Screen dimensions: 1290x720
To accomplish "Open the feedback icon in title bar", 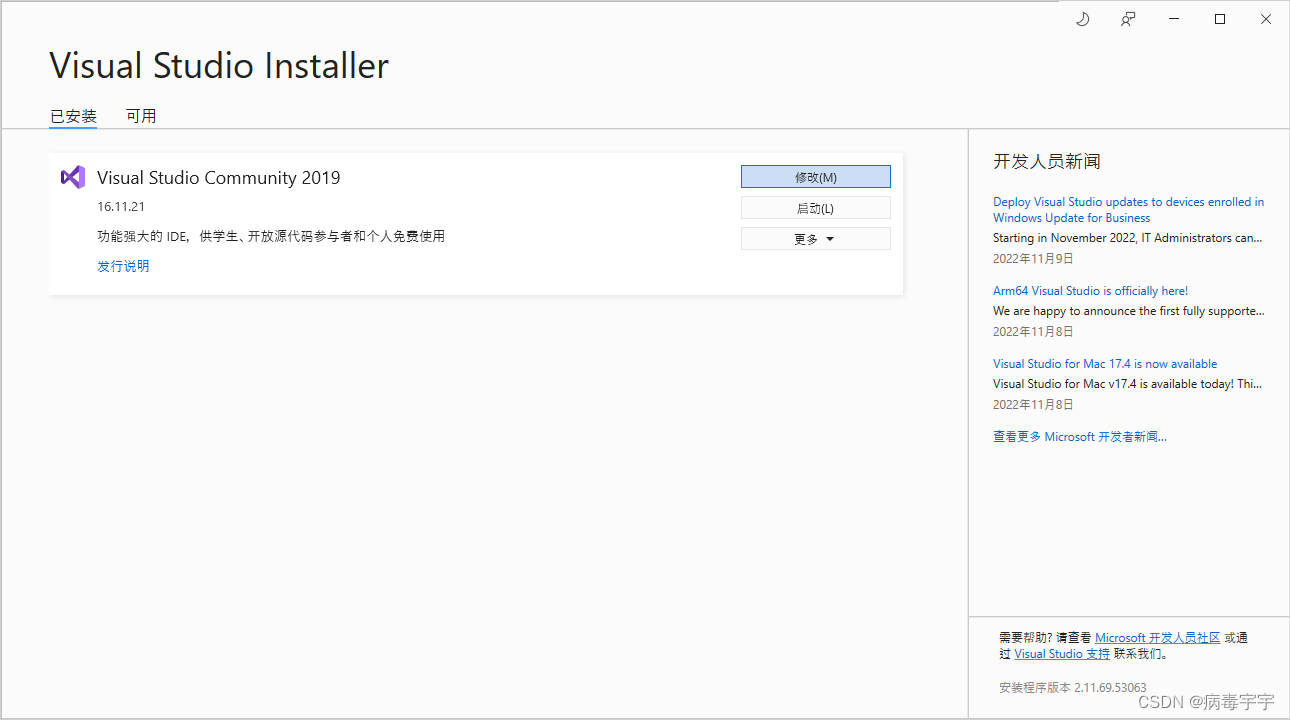I will tap(1128, 19).
